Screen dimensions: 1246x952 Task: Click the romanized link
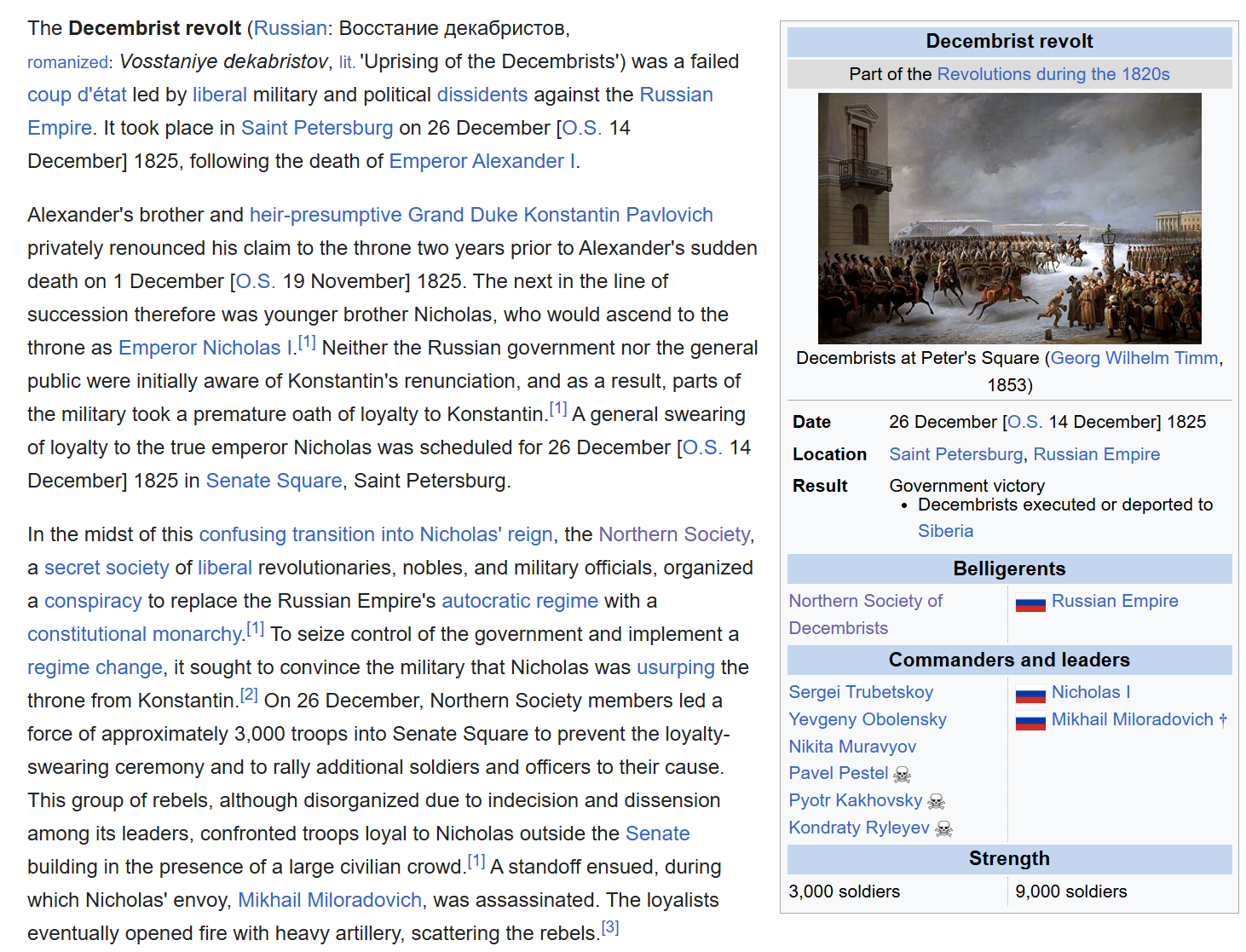pos(67,62)
